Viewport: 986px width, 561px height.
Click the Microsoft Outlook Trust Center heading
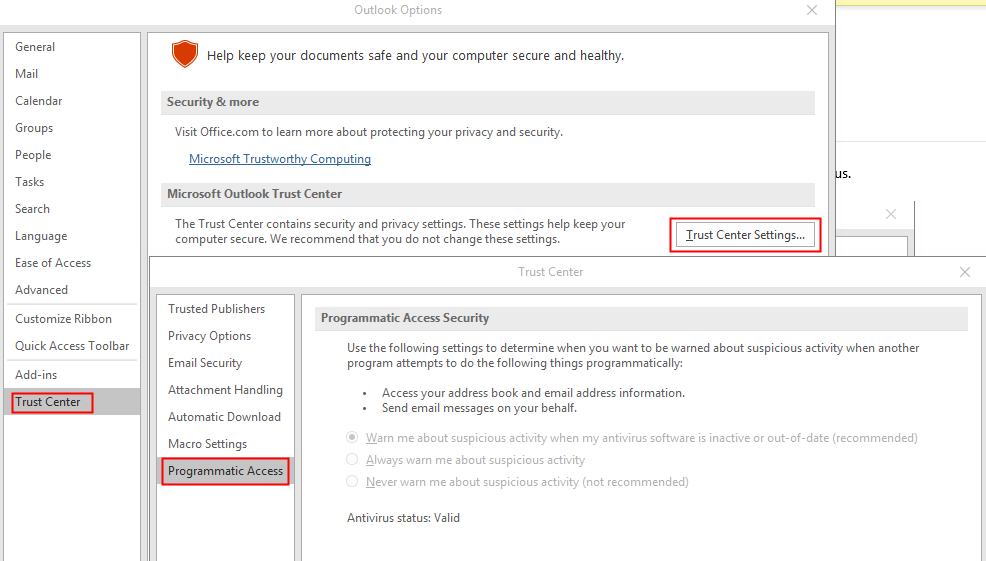[255, 194]
